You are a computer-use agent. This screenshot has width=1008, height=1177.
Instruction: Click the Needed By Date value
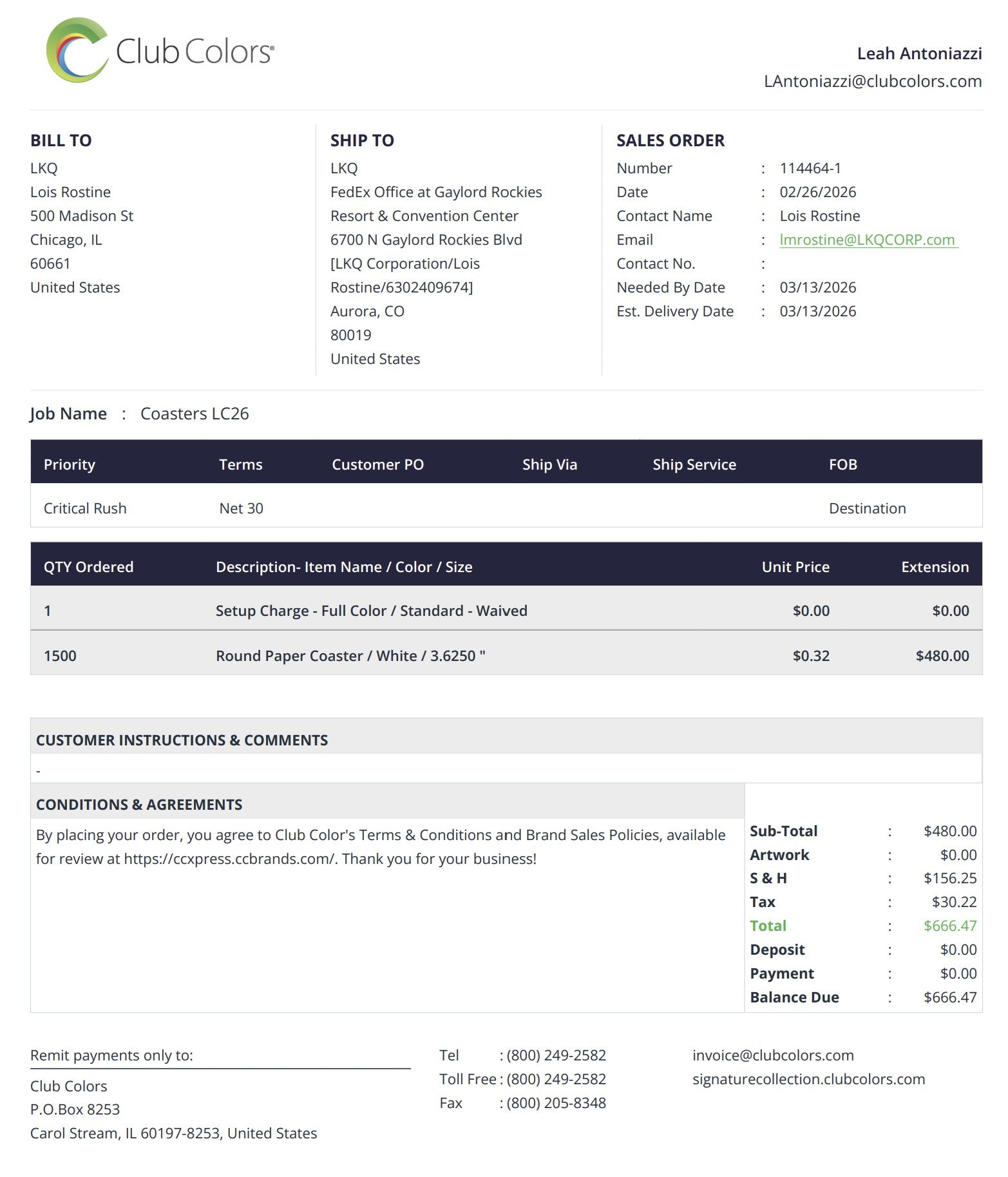[x=817, y=287]
